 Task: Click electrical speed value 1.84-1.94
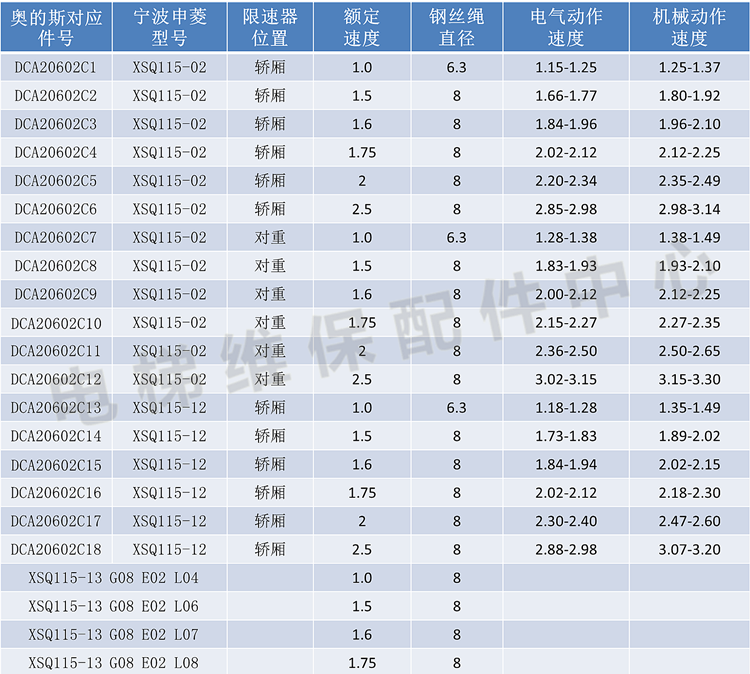[566, 464]
